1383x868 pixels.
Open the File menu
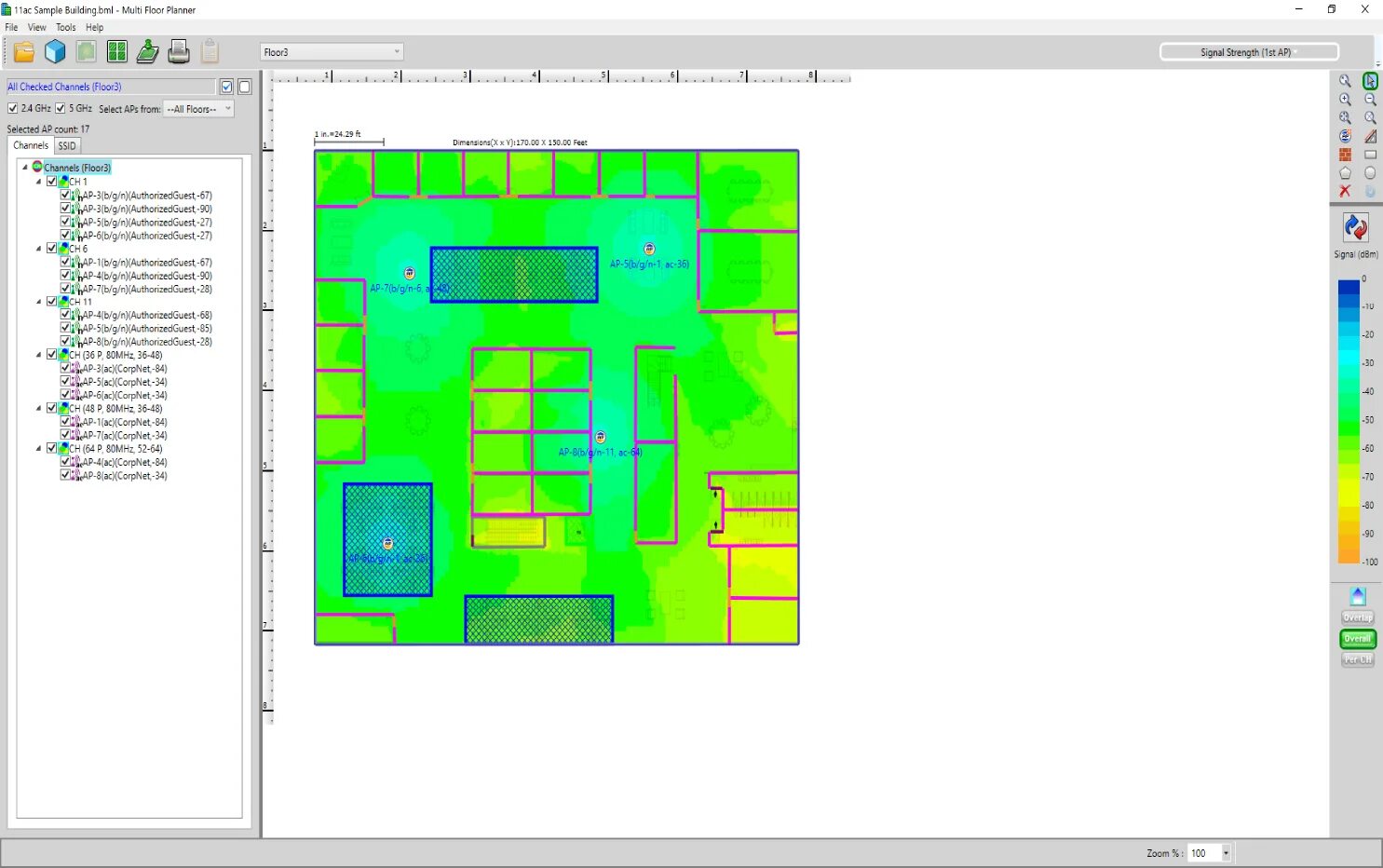click(x=11, y=27)
